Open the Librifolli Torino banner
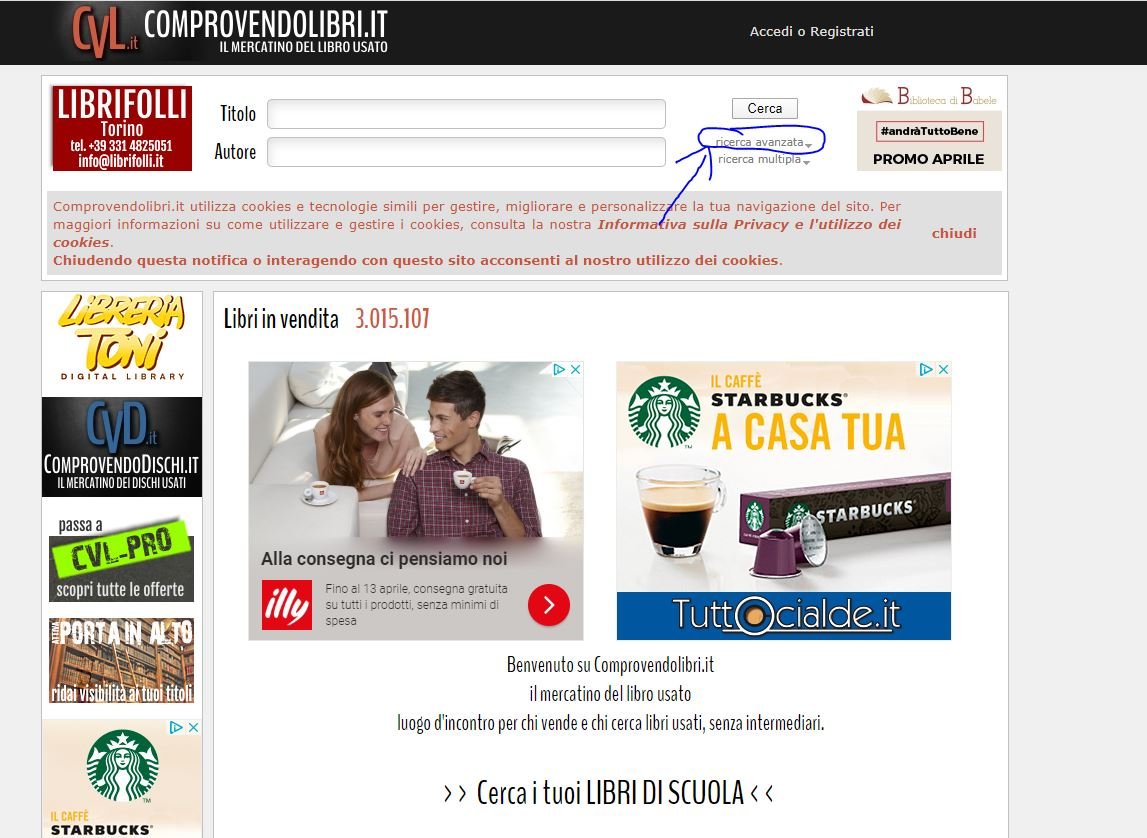Viewport: 1147px width, 838px height. (x=122, y=129)
